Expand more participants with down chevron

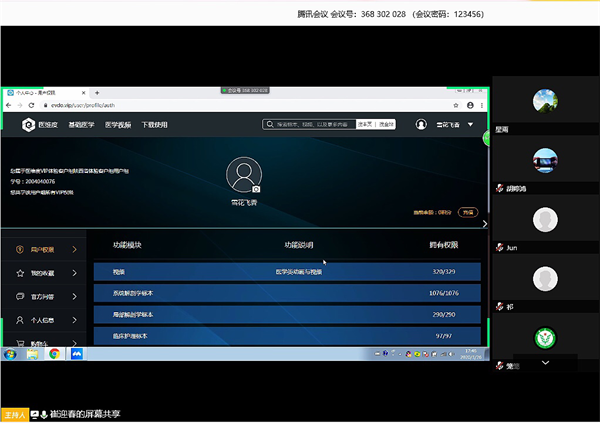544,362
